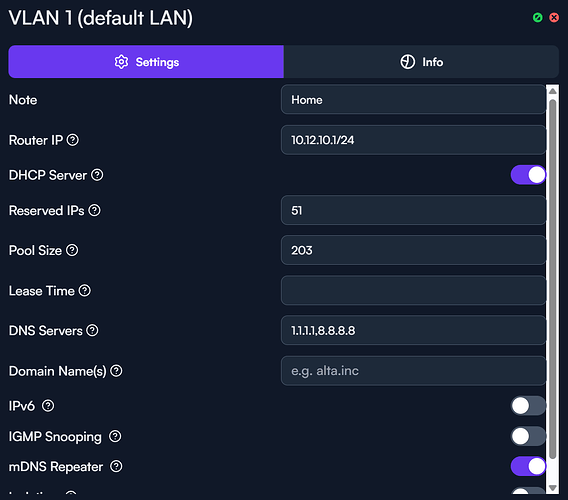Viewport: 568px width, 500px height.
Task: Show help for IGMP Snooping
Action: [x=115, y=436]
